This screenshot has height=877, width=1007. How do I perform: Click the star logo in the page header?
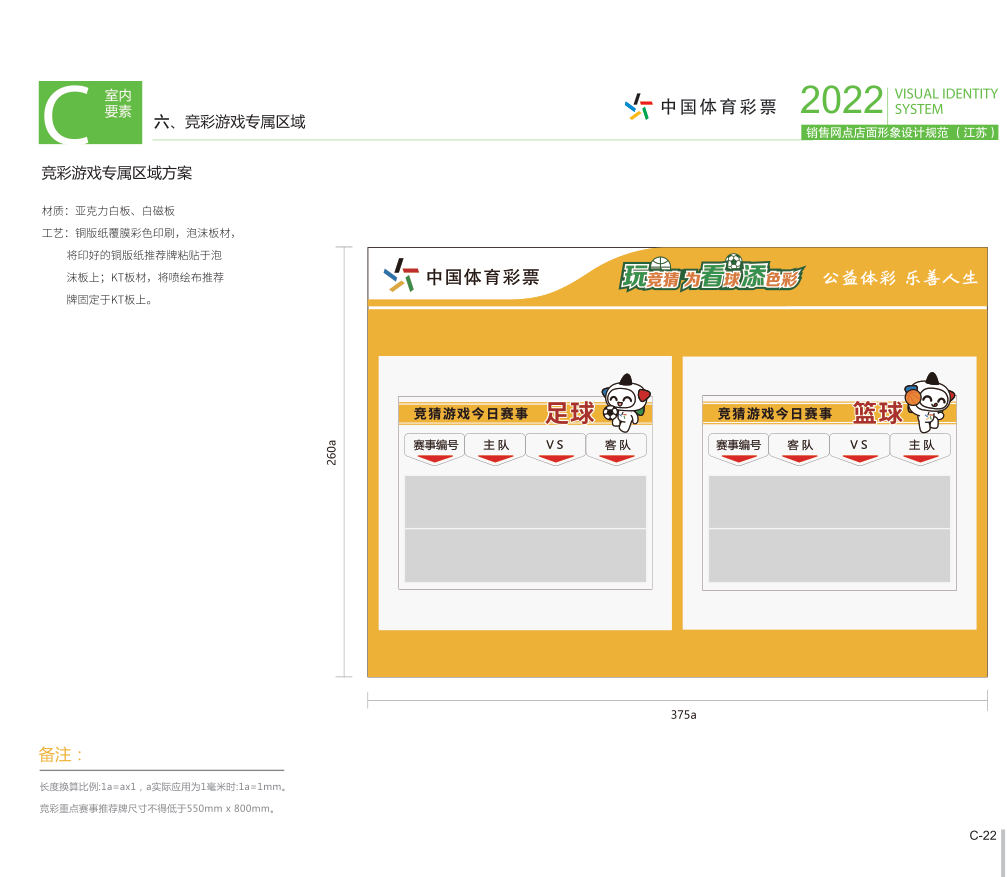pos(637,106)
